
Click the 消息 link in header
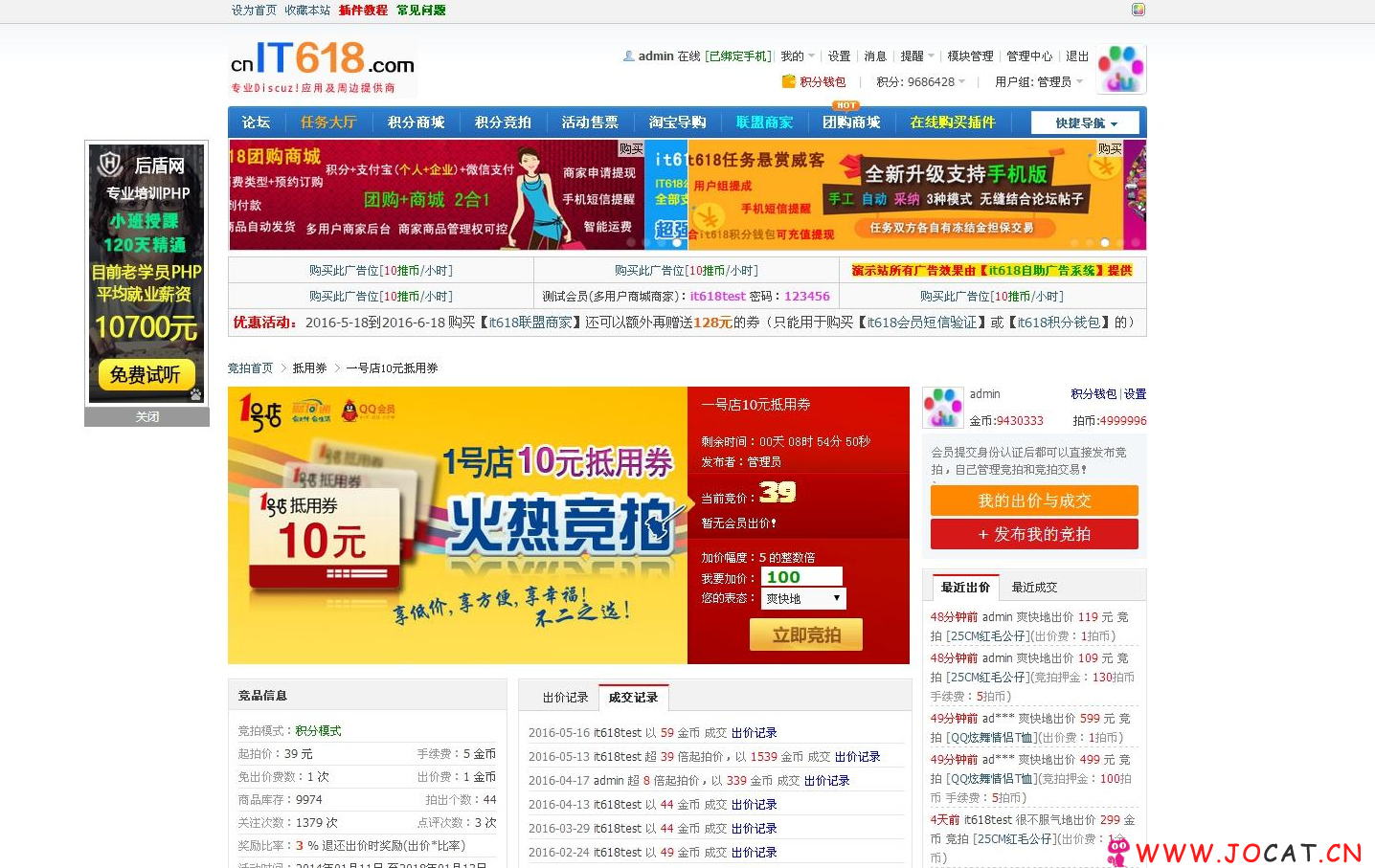tap(875, 56)
